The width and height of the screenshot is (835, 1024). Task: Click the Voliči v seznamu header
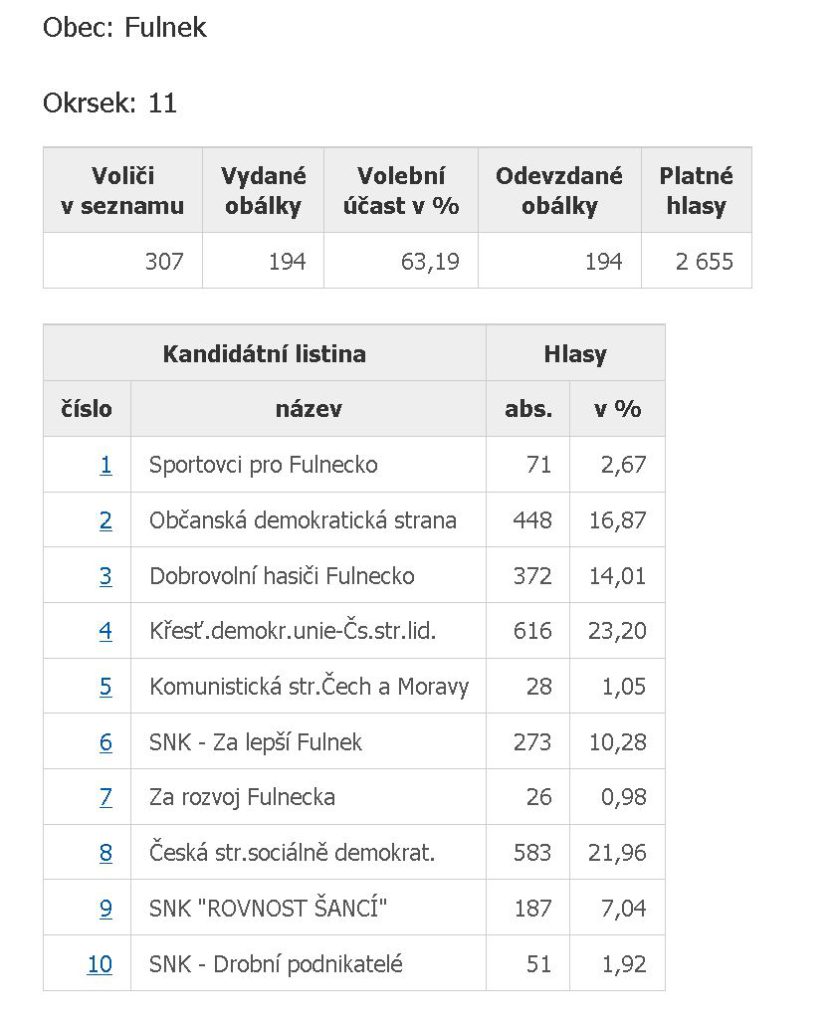pyautogui.click(x=123, y=190)
